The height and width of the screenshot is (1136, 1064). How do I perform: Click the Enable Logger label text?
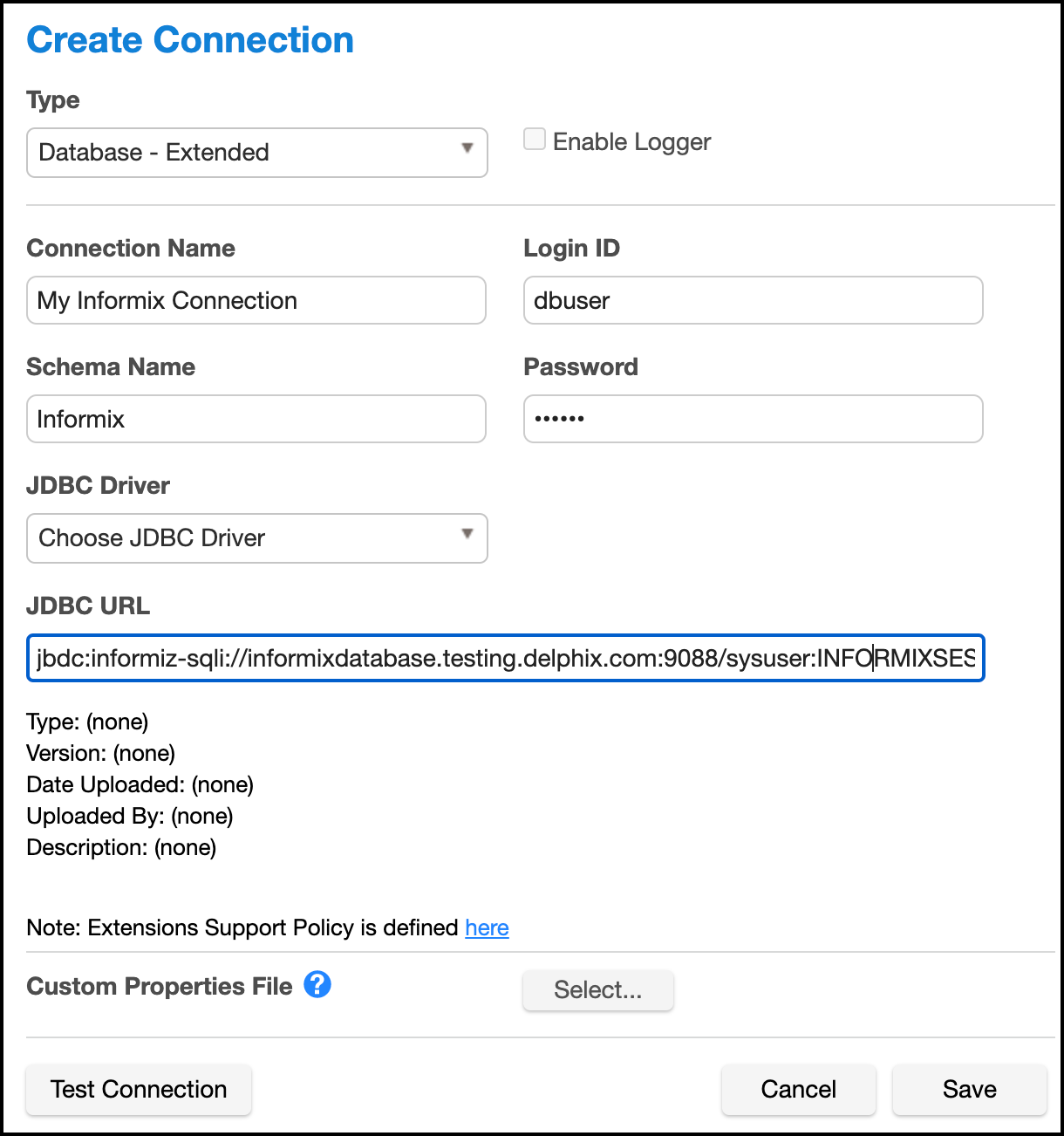click(631, 142)
